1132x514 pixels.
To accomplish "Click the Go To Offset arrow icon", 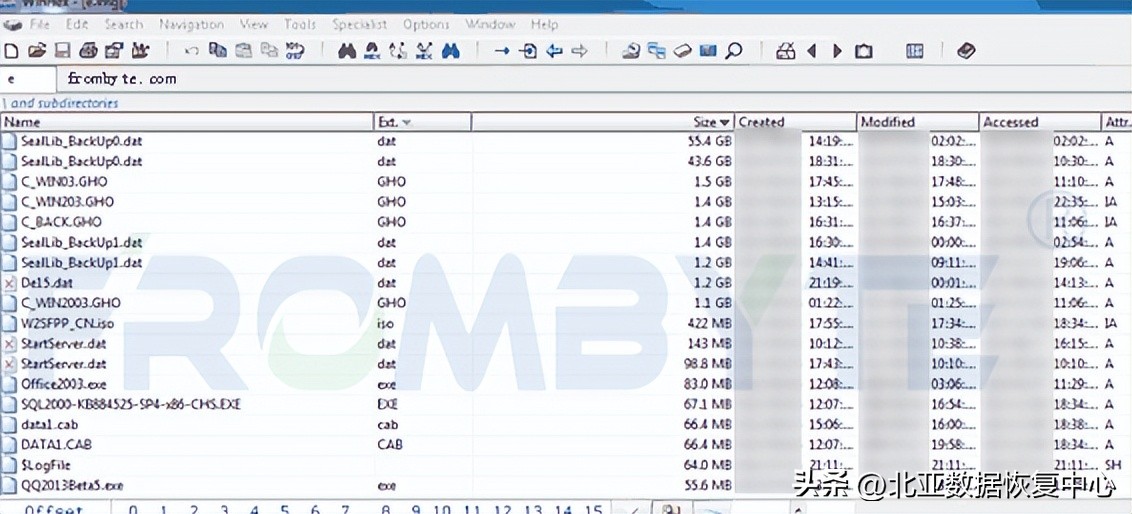I will pos(502,51).
